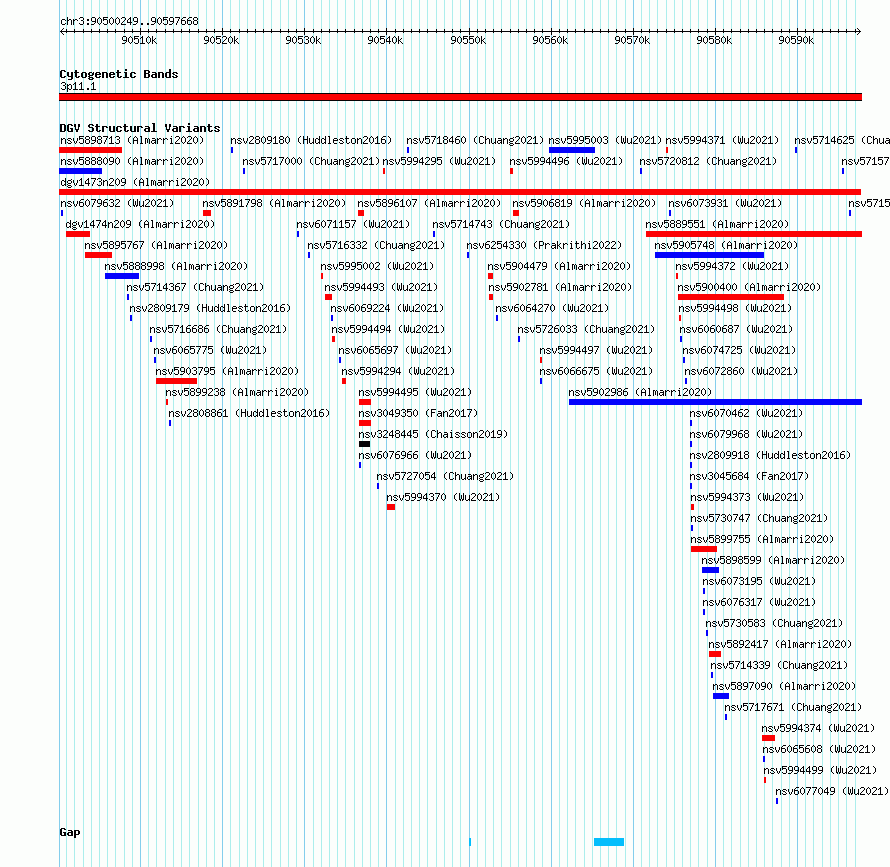890x867 pixels.
Task: Select the nsv5888090 (Almarri2020) blue bar
Action: tap(81, 171)
